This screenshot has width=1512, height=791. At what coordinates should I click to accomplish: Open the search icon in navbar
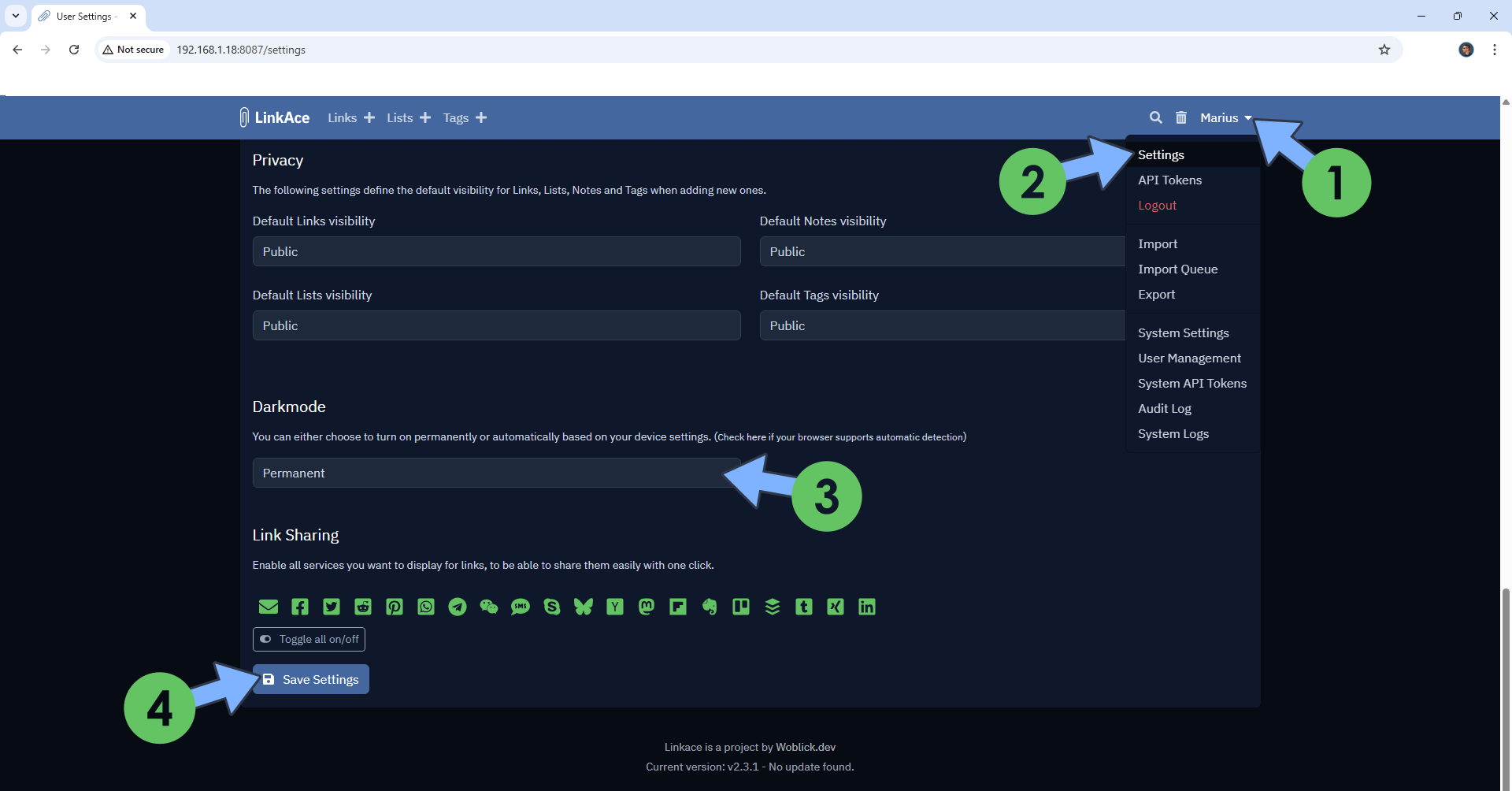pos(1155,117)
